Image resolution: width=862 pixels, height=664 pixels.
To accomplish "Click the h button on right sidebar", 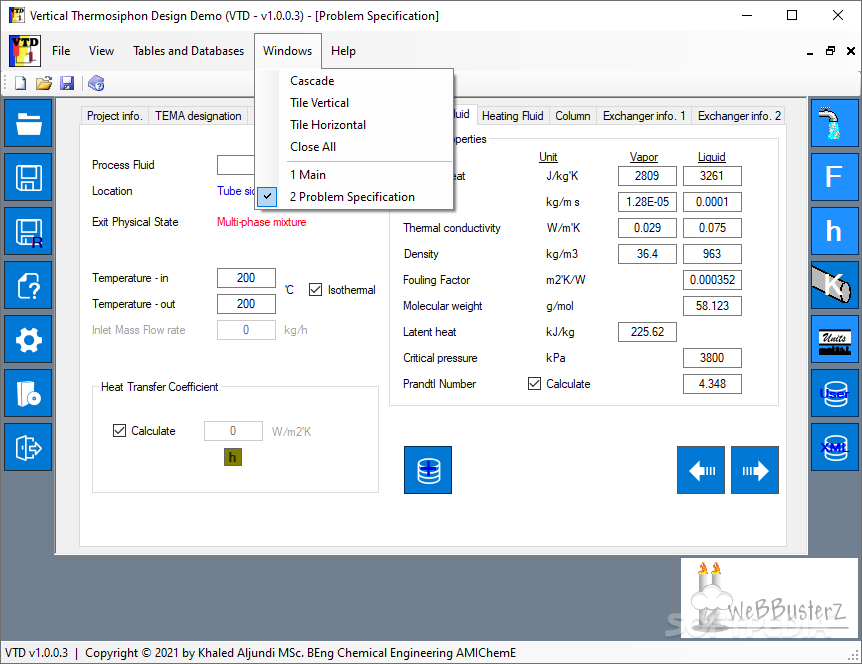I will (835, 231).
